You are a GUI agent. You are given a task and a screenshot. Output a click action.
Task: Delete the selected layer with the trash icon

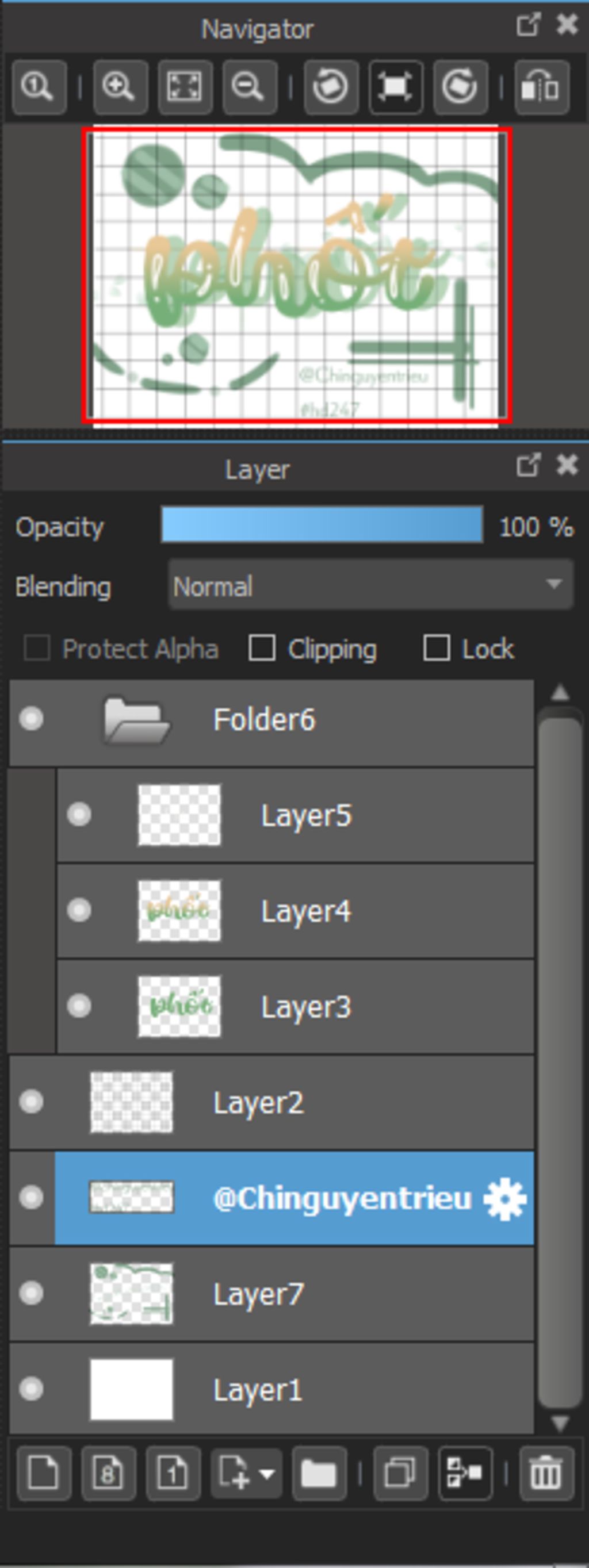pos(546,1474)
